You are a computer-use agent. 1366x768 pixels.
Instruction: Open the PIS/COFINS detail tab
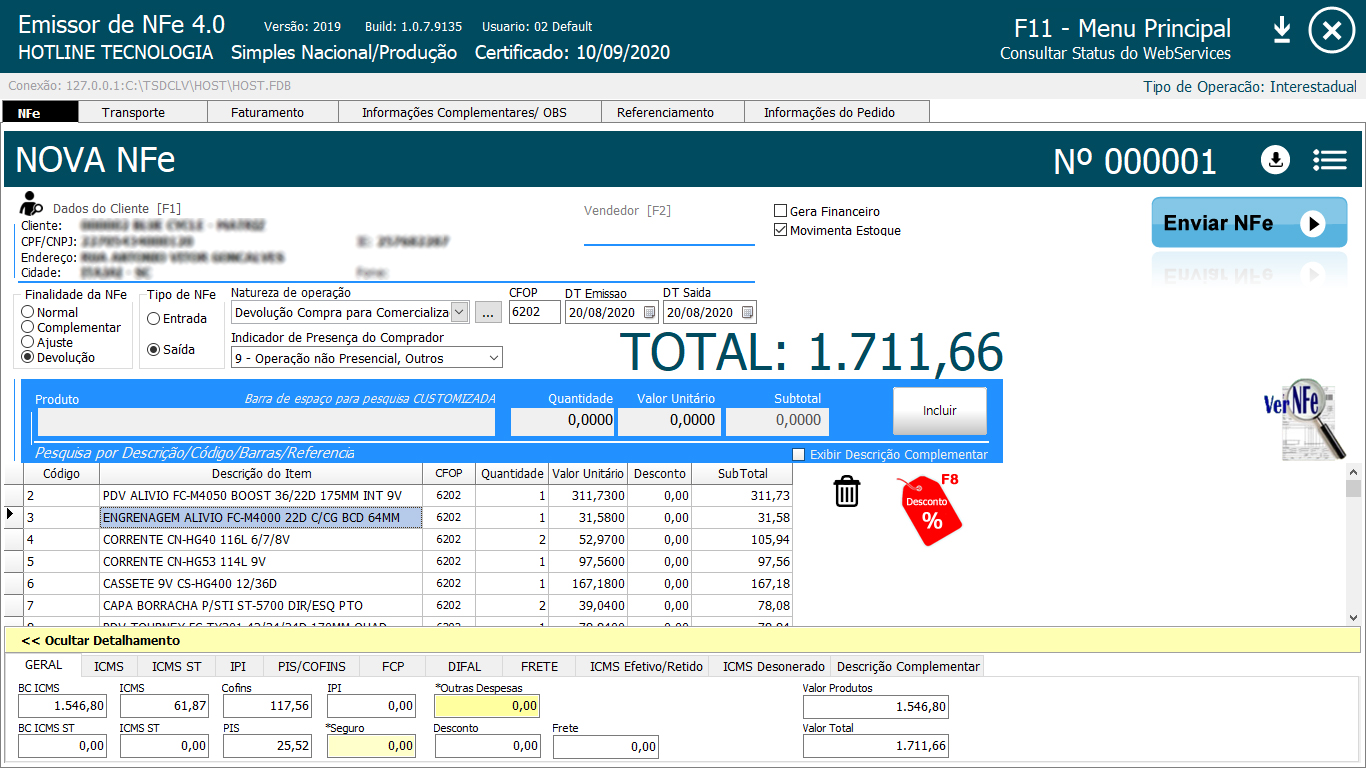point(311,666)
